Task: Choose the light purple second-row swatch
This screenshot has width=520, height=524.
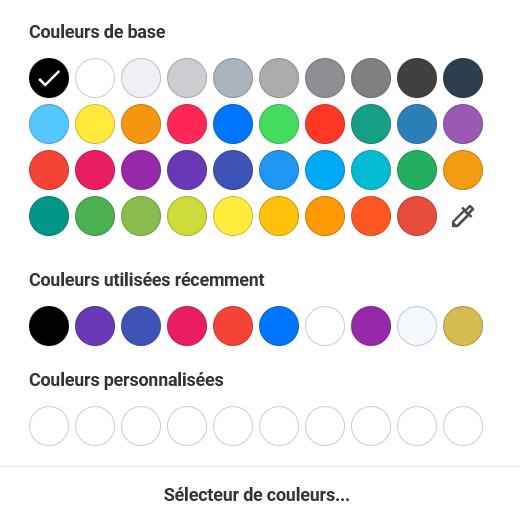Action: click(463, 124)
